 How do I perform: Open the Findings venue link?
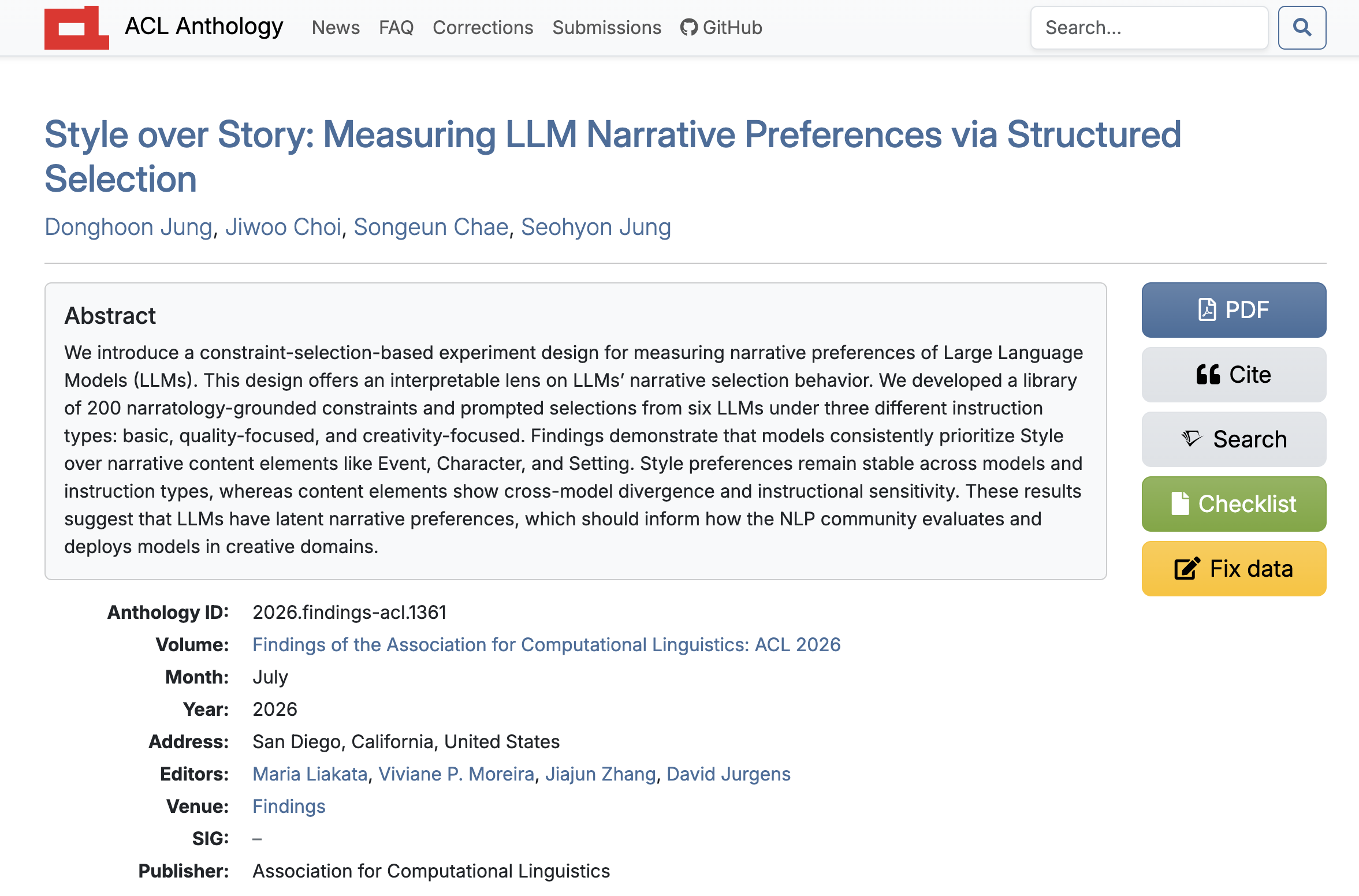tap(289, 806)
